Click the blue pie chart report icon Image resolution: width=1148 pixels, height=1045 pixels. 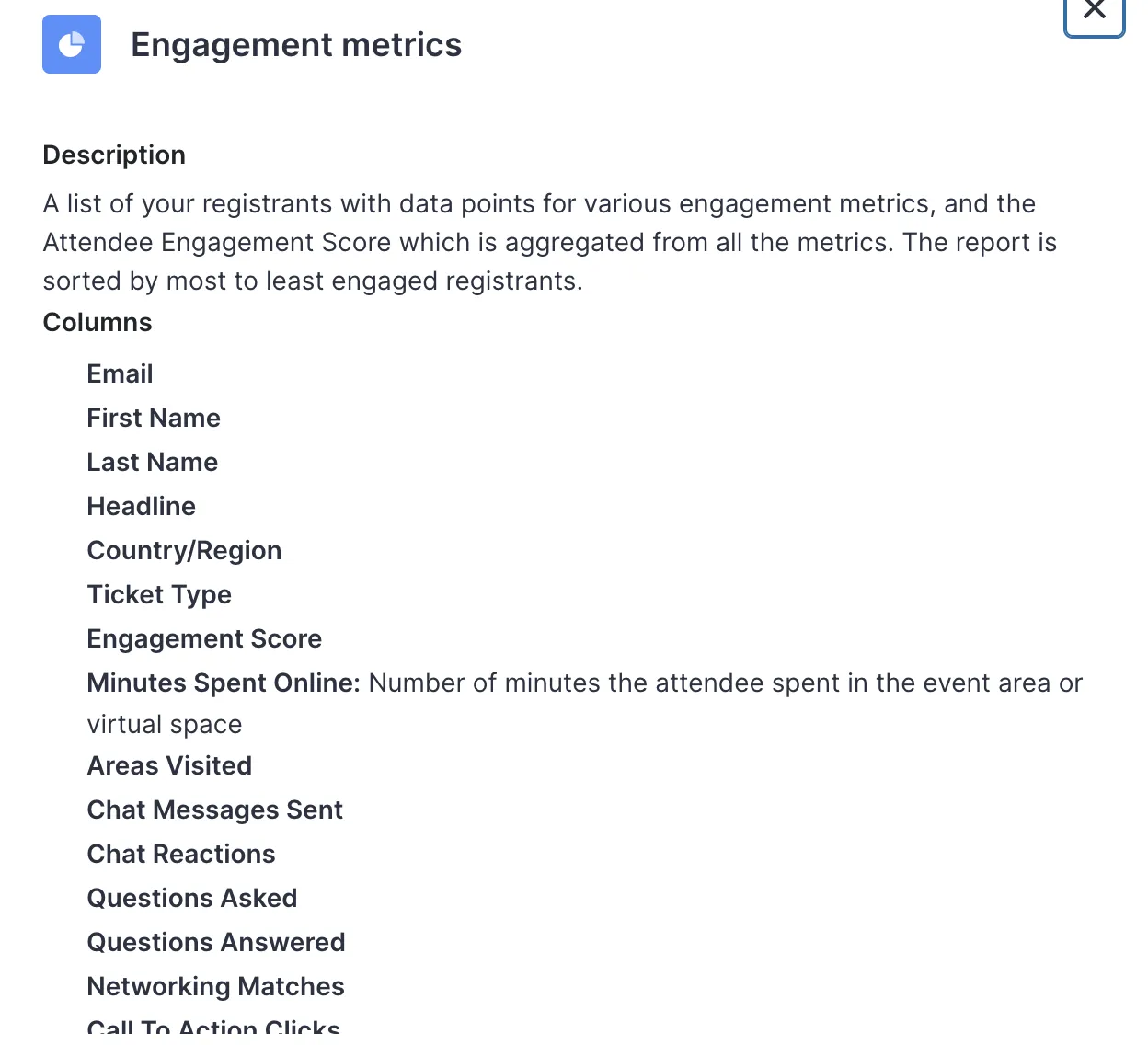point(72,44)
